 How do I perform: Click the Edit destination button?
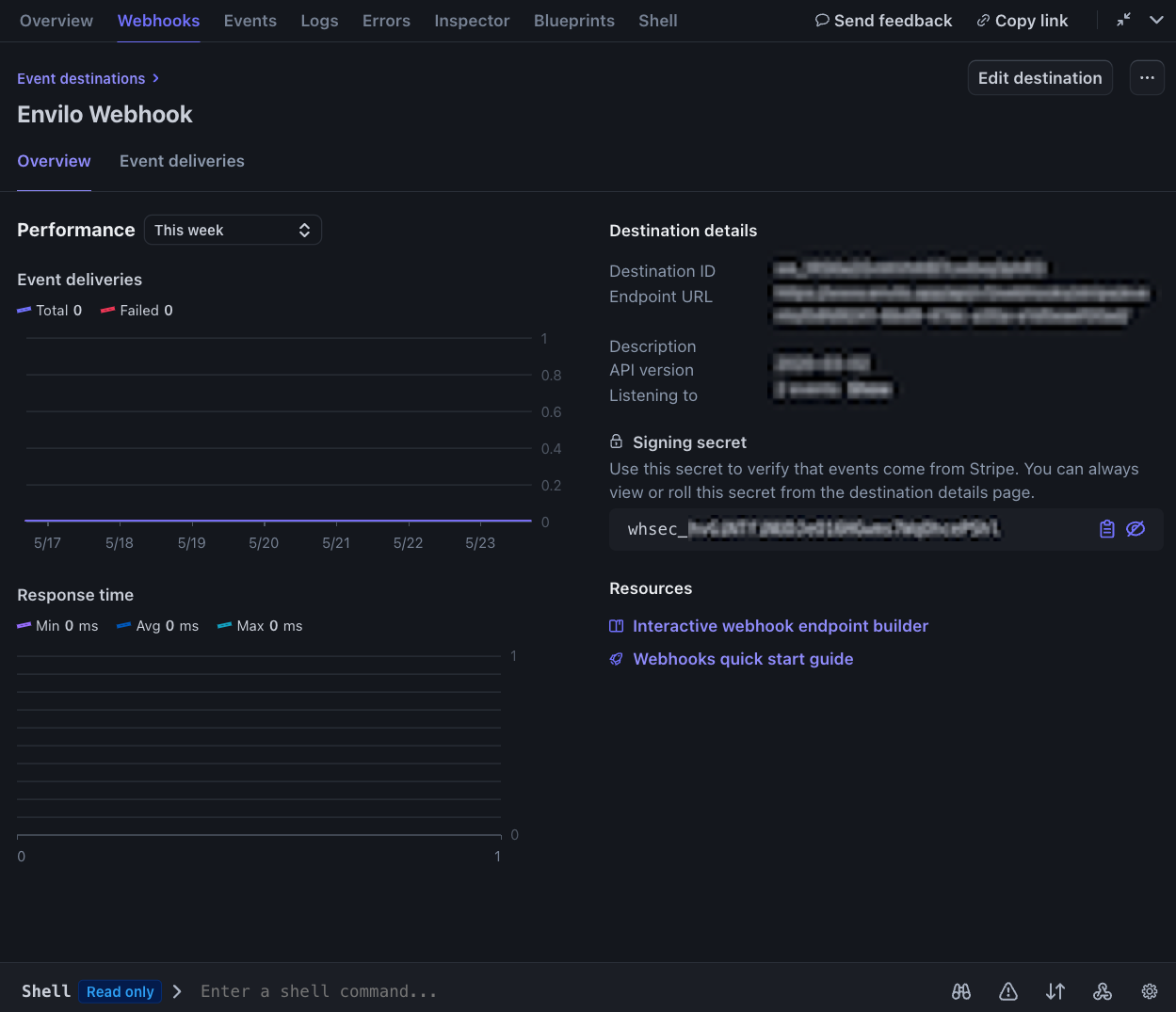1039,77
